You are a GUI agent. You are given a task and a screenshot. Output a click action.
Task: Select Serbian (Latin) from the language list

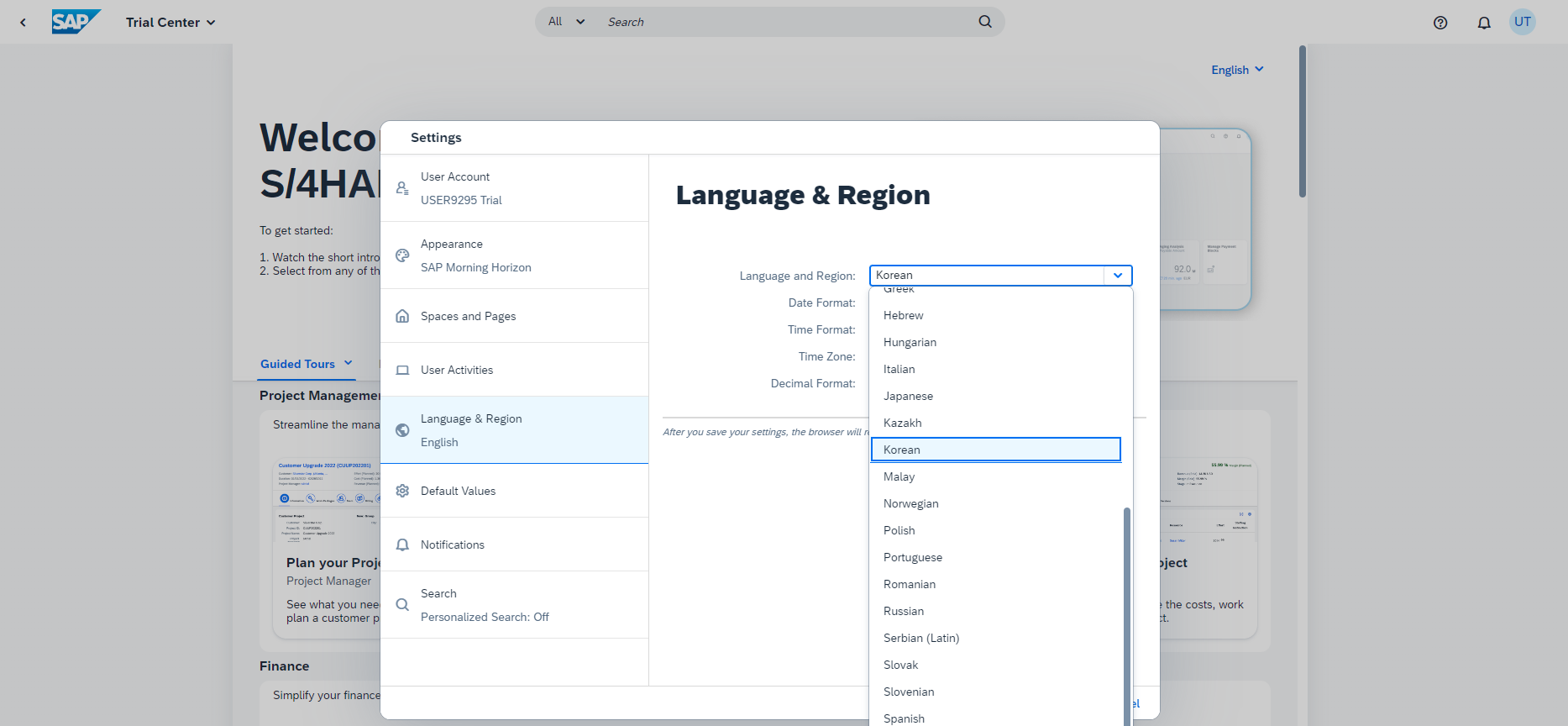(x=996, y=638)
